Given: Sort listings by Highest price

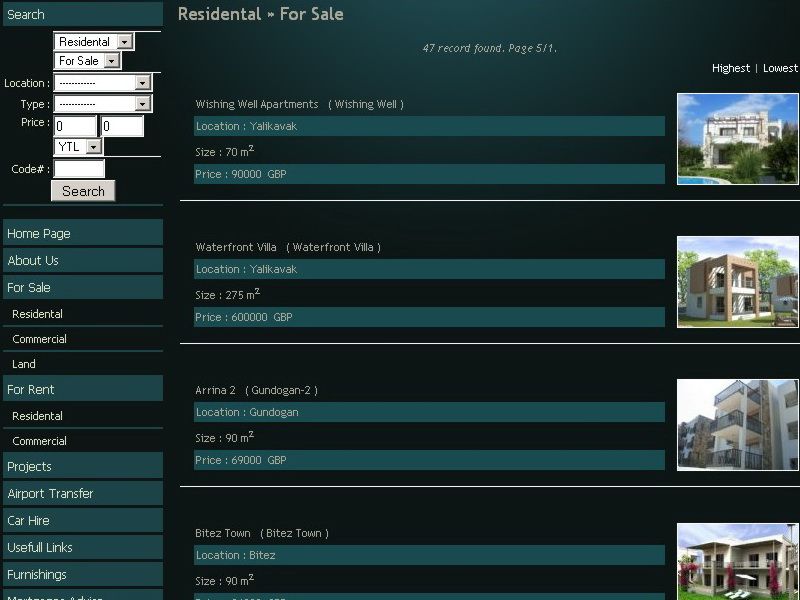Looking at the screenshot, I should (x=731, y=68).
